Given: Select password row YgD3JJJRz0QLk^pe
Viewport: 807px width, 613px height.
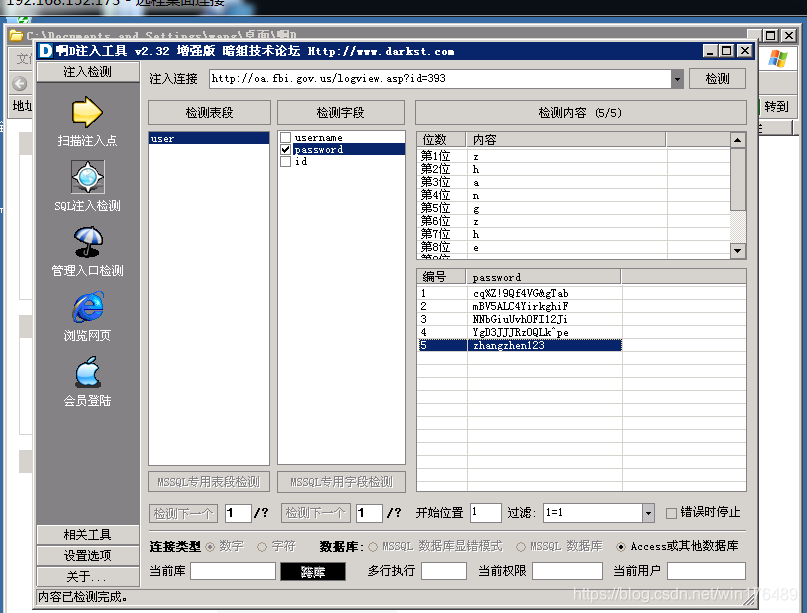Looking at the screenshot, I should tap(519, 332).
